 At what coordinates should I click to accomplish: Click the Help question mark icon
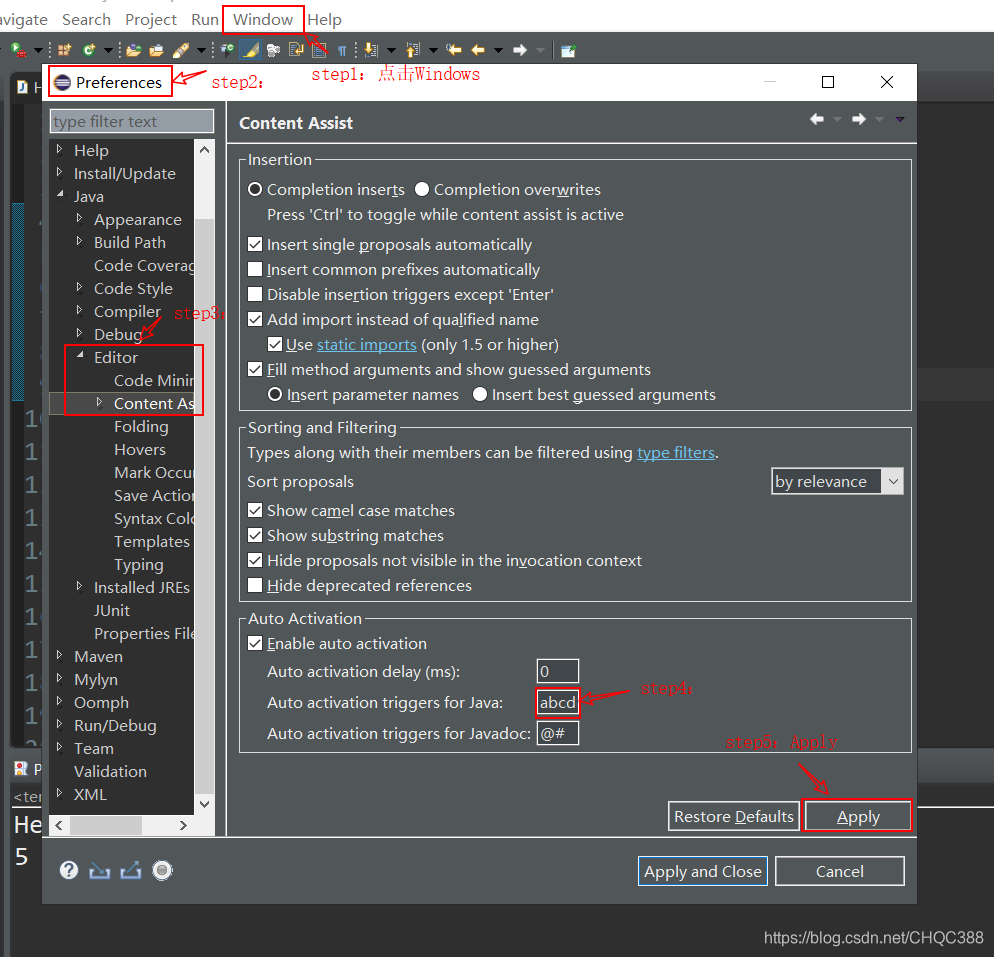coord(69,870)
